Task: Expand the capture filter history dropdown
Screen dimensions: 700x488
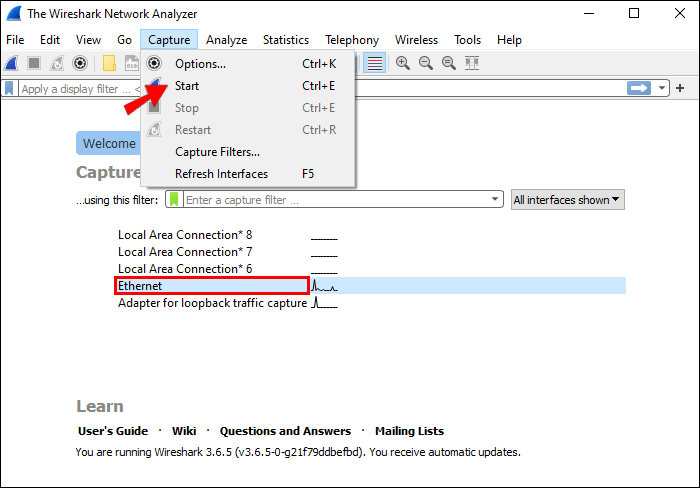Action: point(495,199)
